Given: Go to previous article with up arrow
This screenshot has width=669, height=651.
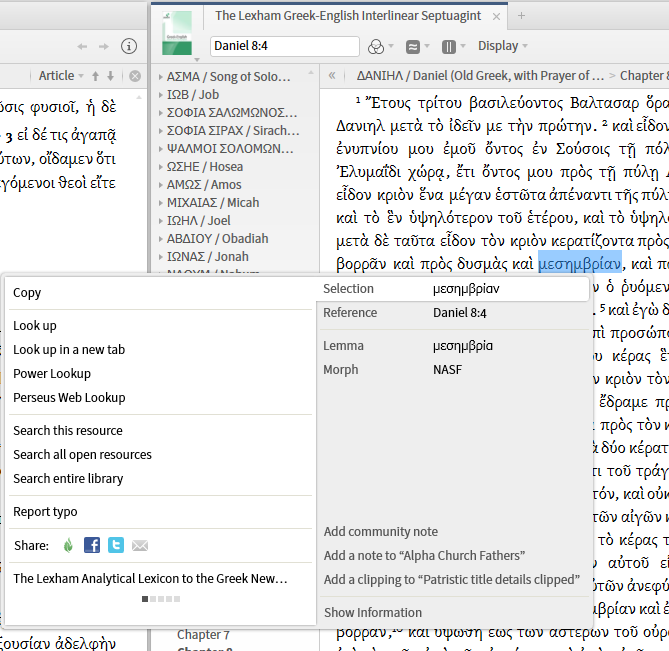Looking at the screenshot, I should pyautogui.click(x=96, y=76).
